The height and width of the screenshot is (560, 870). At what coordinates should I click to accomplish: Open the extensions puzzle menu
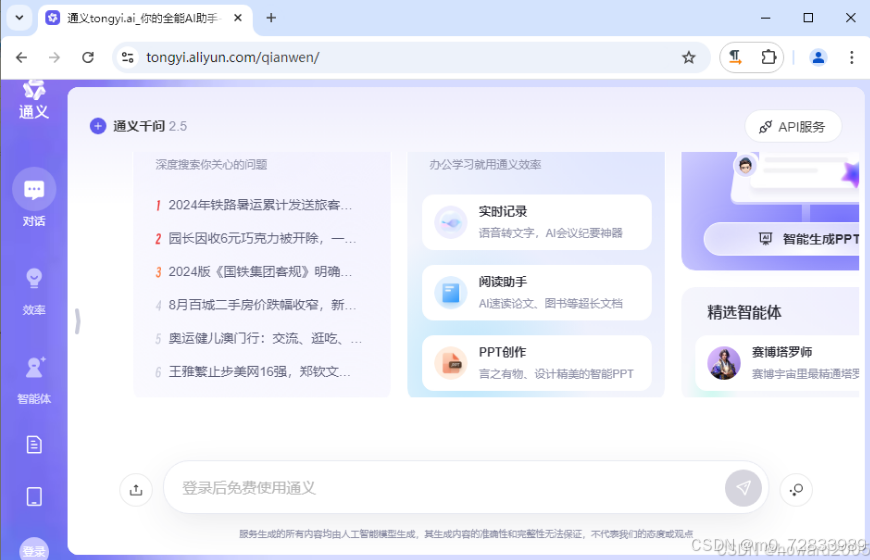(x=768, y=57)
